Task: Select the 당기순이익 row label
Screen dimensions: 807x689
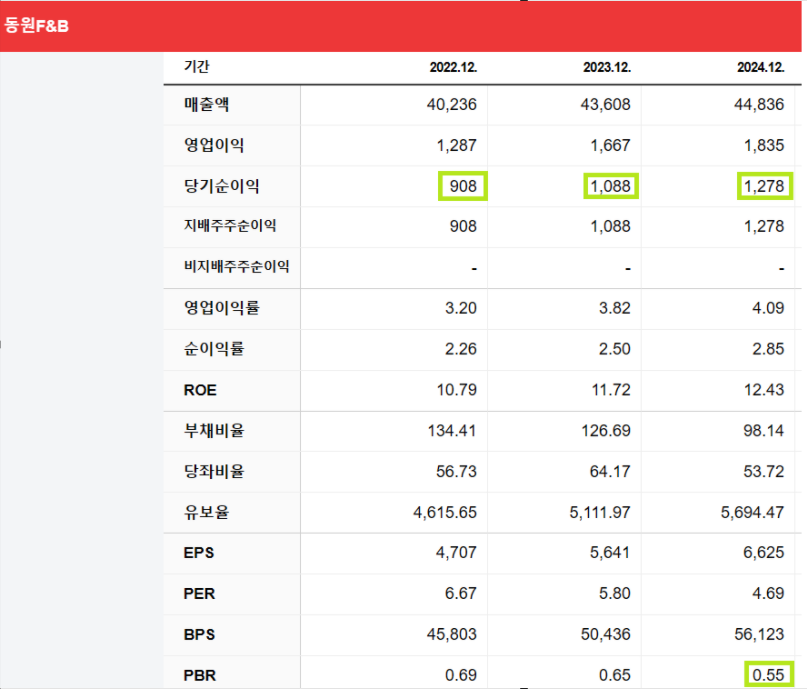Action: coord(221,186)
